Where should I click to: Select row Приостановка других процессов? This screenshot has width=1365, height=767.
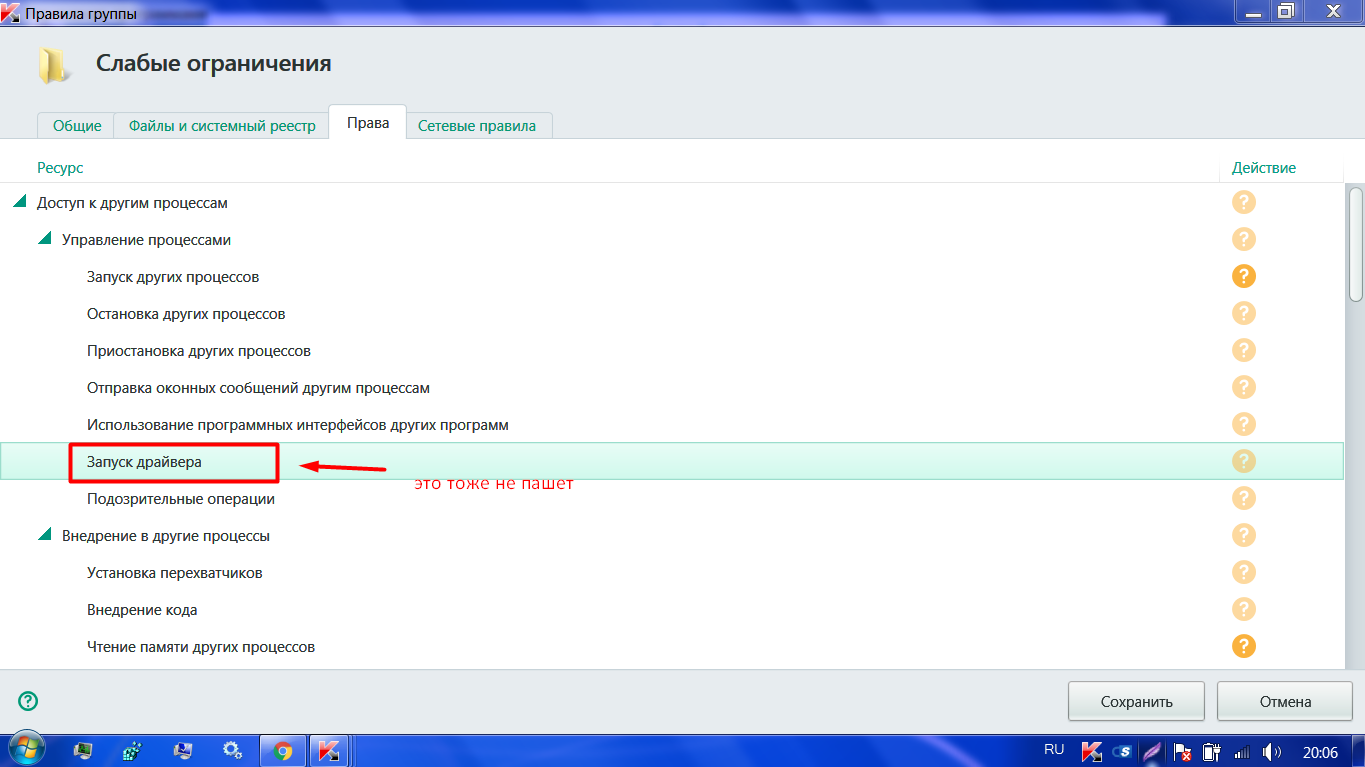(672, 351)
